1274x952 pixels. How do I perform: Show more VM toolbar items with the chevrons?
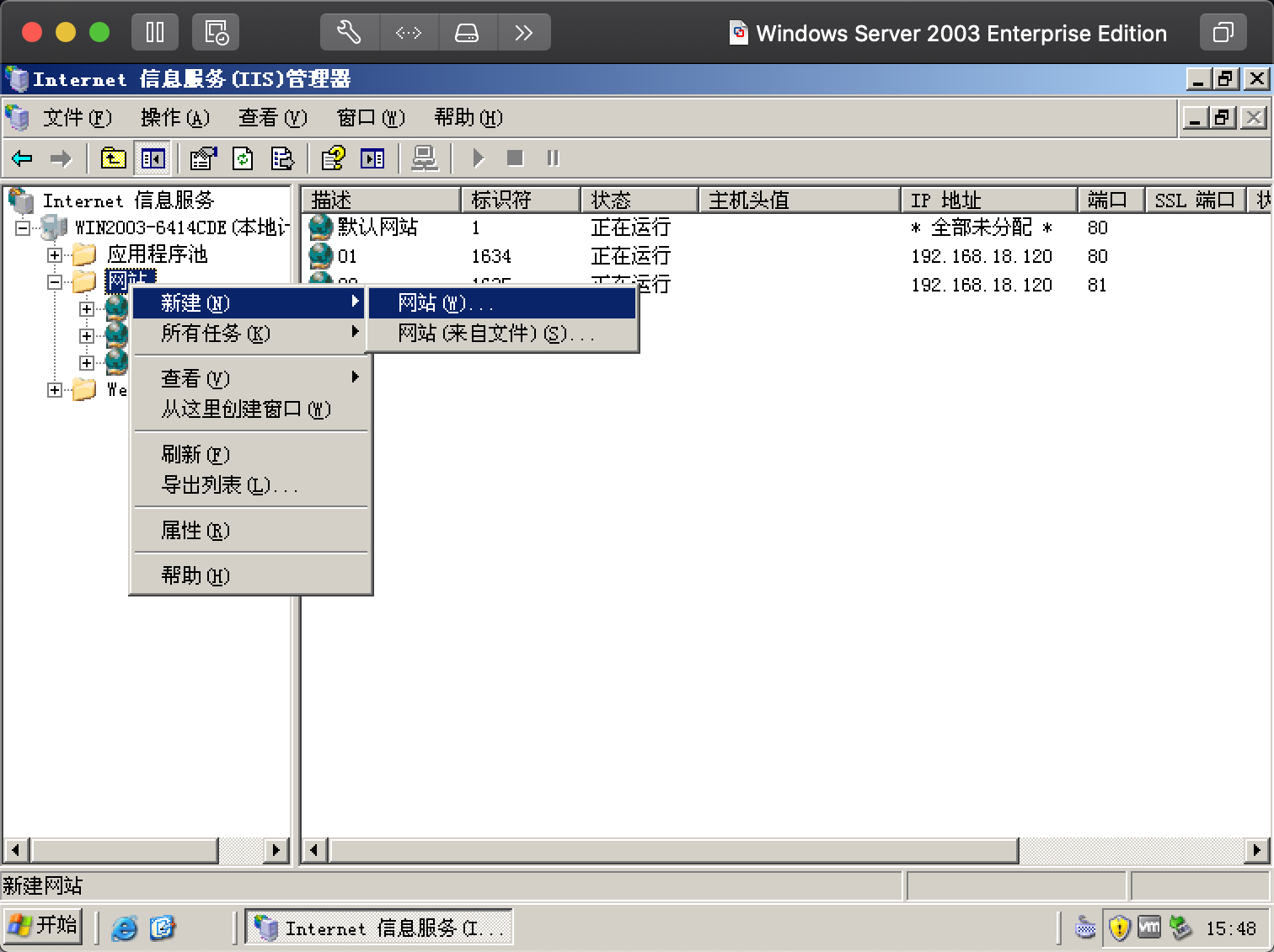click(524, 33)
